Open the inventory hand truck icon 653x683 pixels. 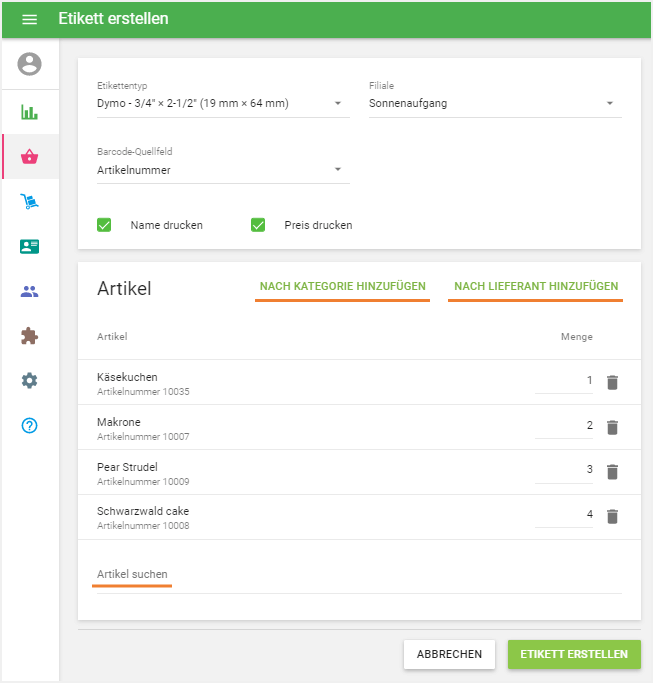tap(30, 202)
